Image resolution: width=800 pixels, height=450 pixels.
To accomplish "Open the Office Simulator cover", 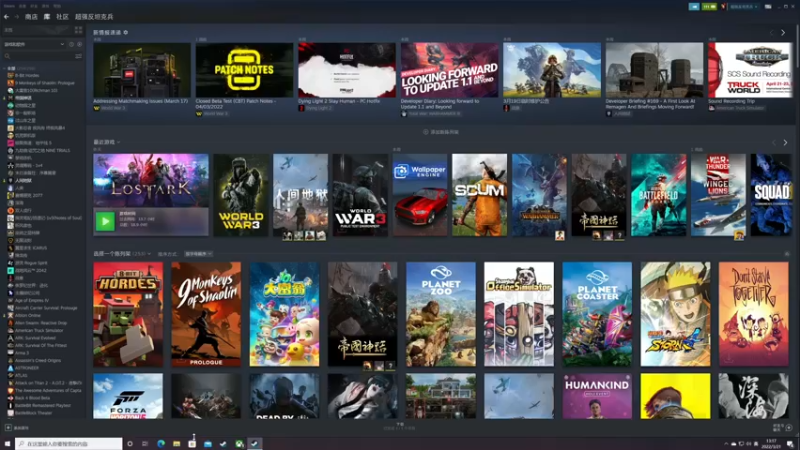I will click(x=519, y=314).
